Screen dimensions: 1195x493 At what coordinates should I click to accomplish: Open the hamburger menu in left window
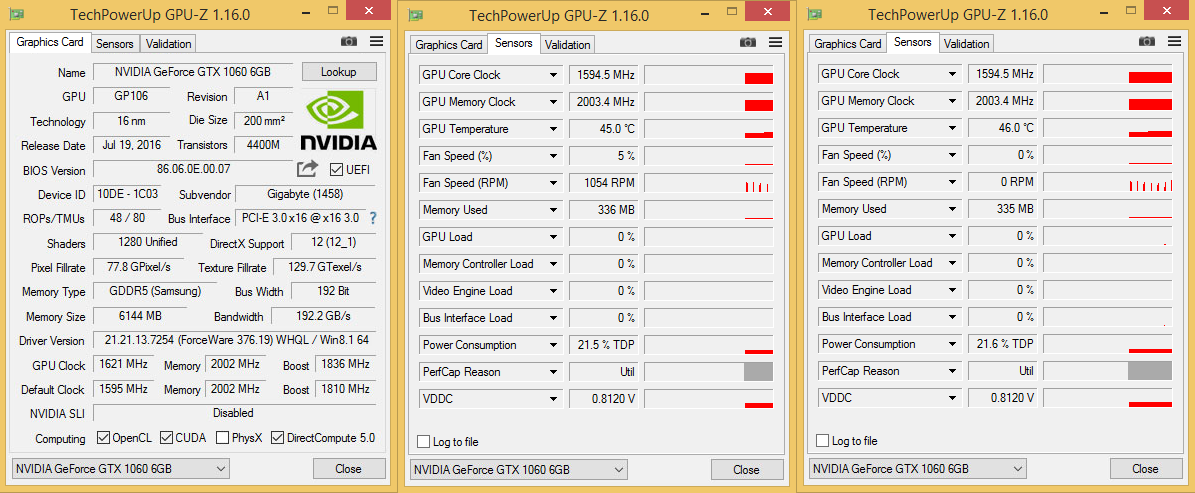click(x=376, y=42)
